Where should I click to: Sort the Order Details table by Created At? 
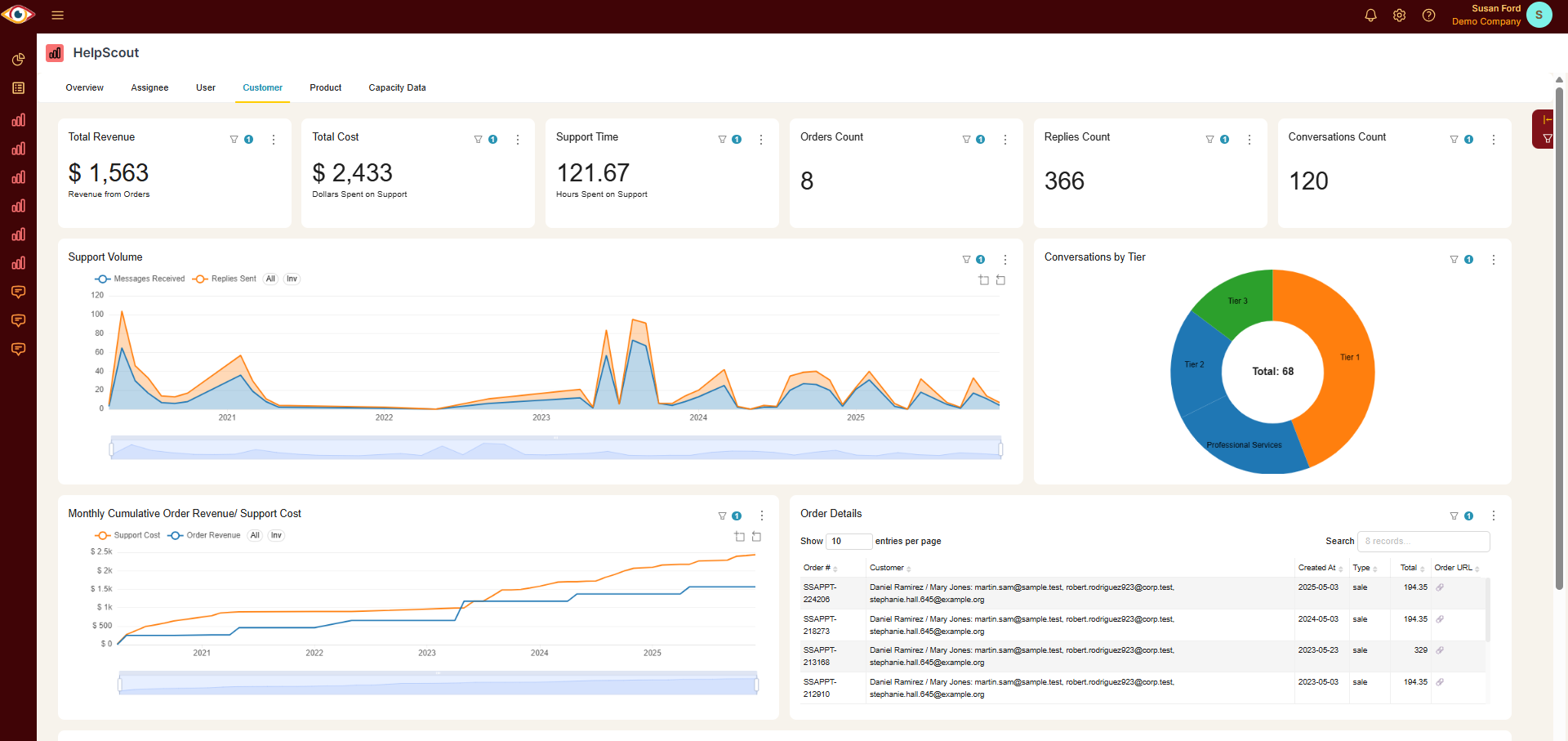pos(1319,568)
